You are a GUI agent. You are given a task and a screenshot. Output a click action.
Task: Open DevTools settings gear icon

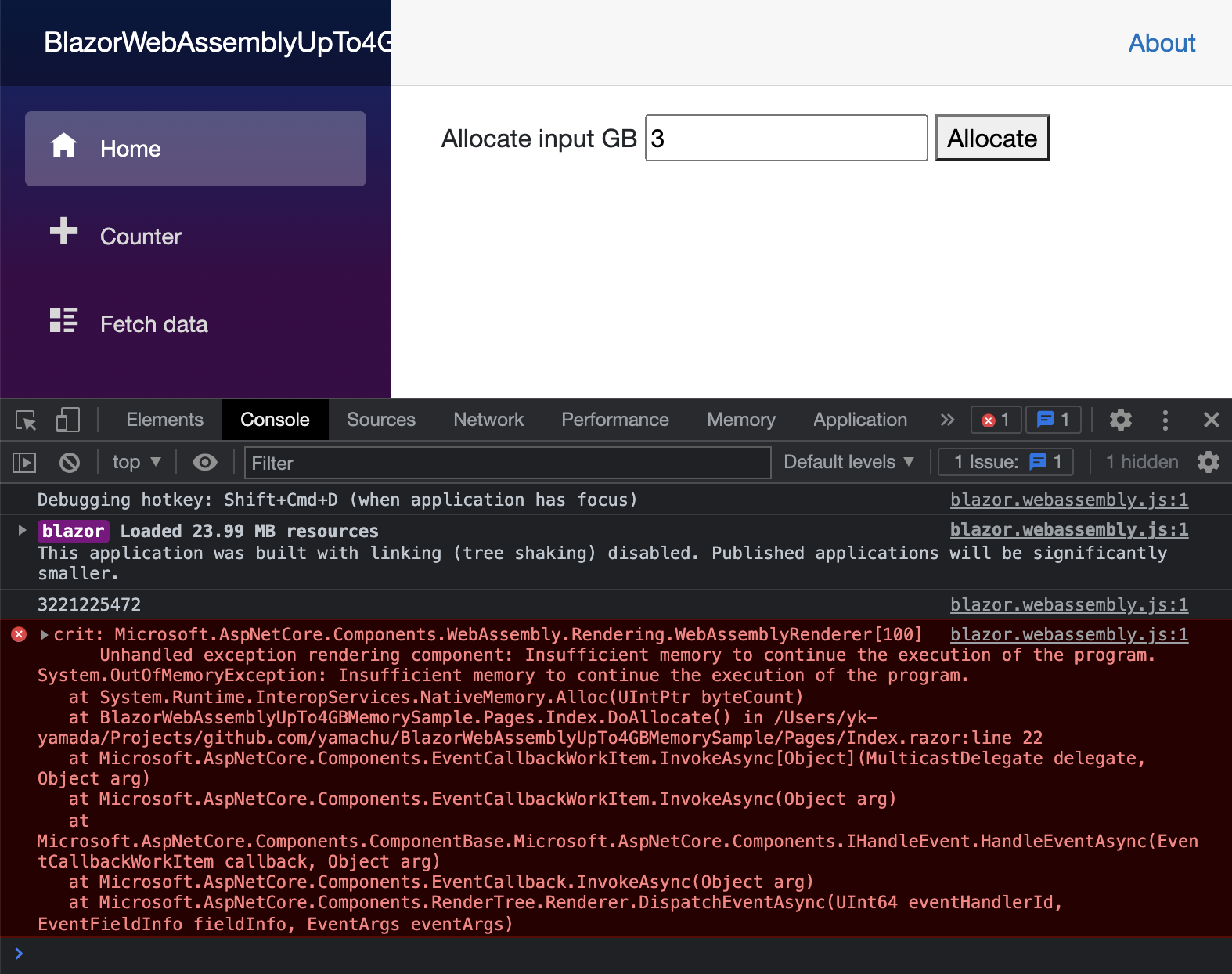(x=1121, y=420)
